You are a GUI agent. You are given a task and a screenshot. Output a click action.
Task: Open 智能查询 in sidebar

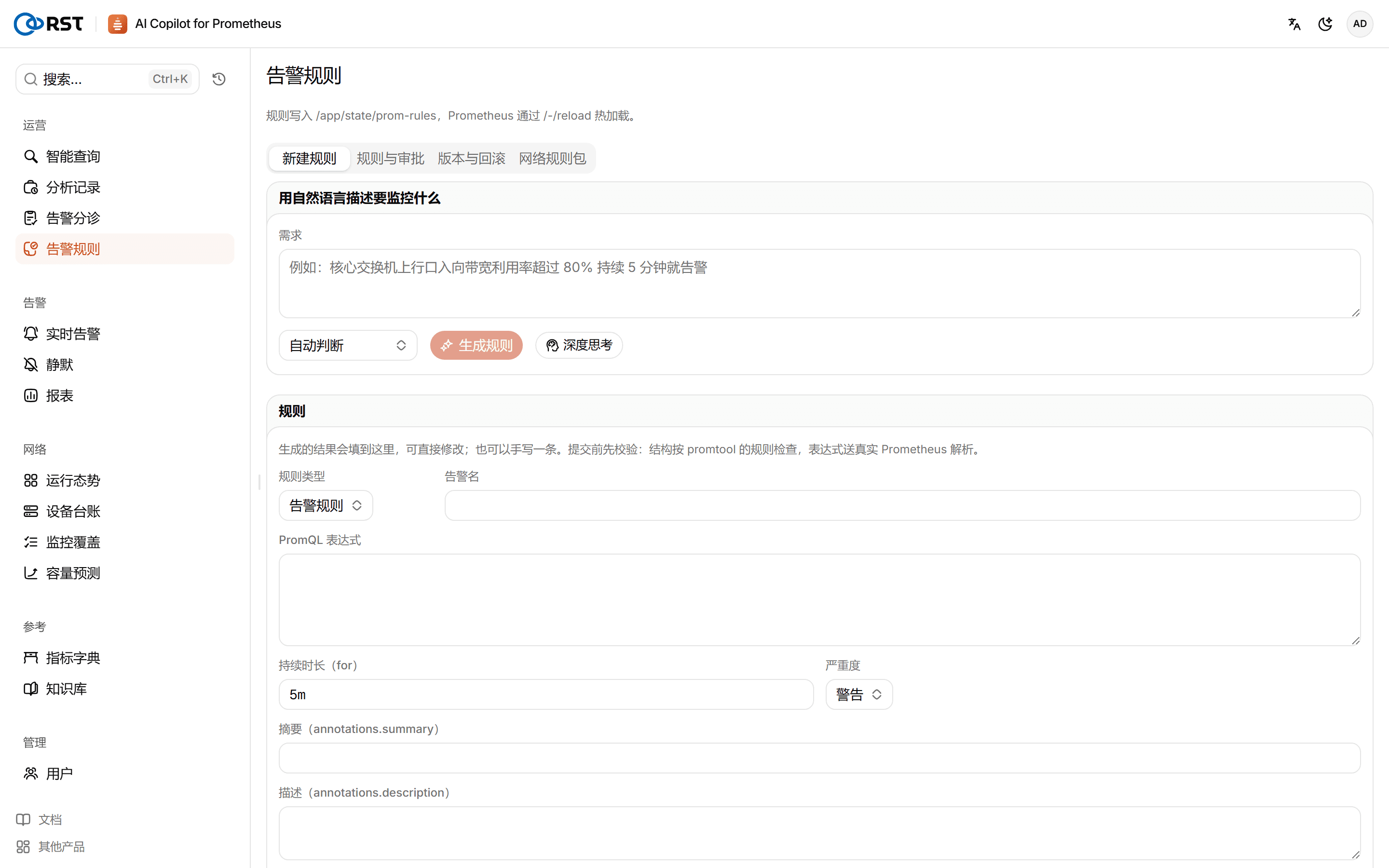(124, 156)
